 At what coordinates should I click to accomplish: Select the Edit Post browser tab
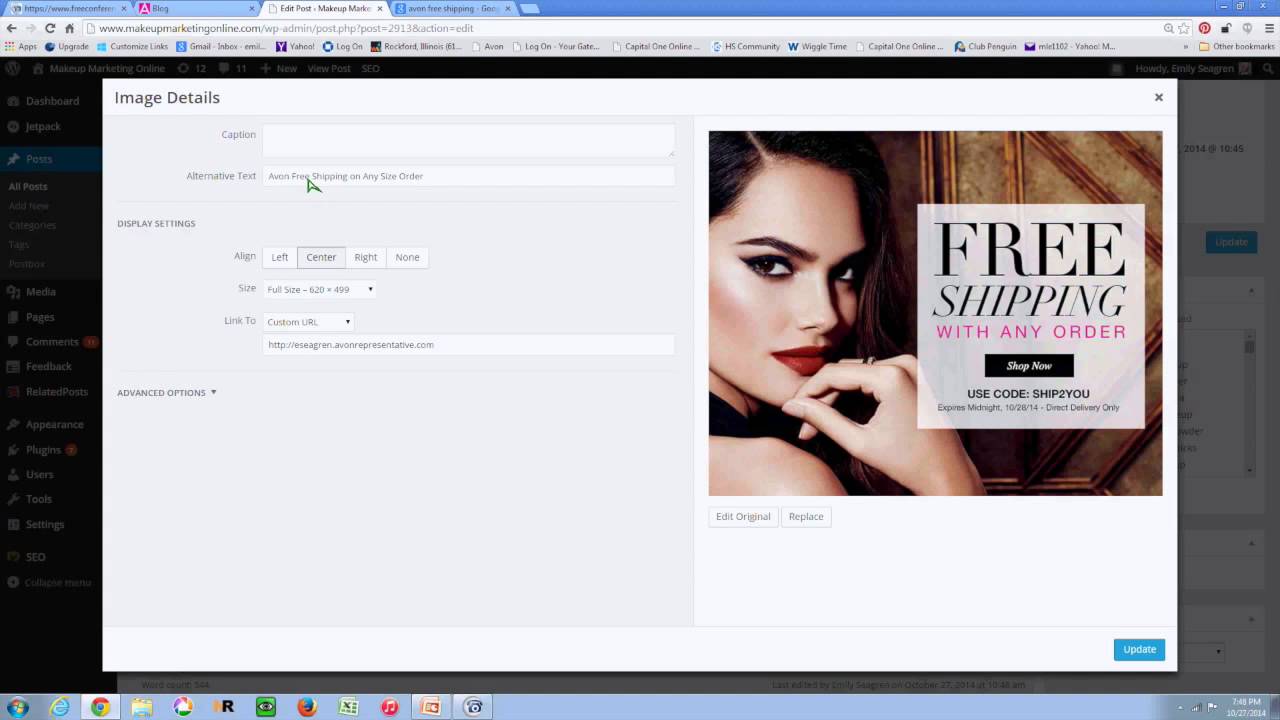(x=324, y=8)
